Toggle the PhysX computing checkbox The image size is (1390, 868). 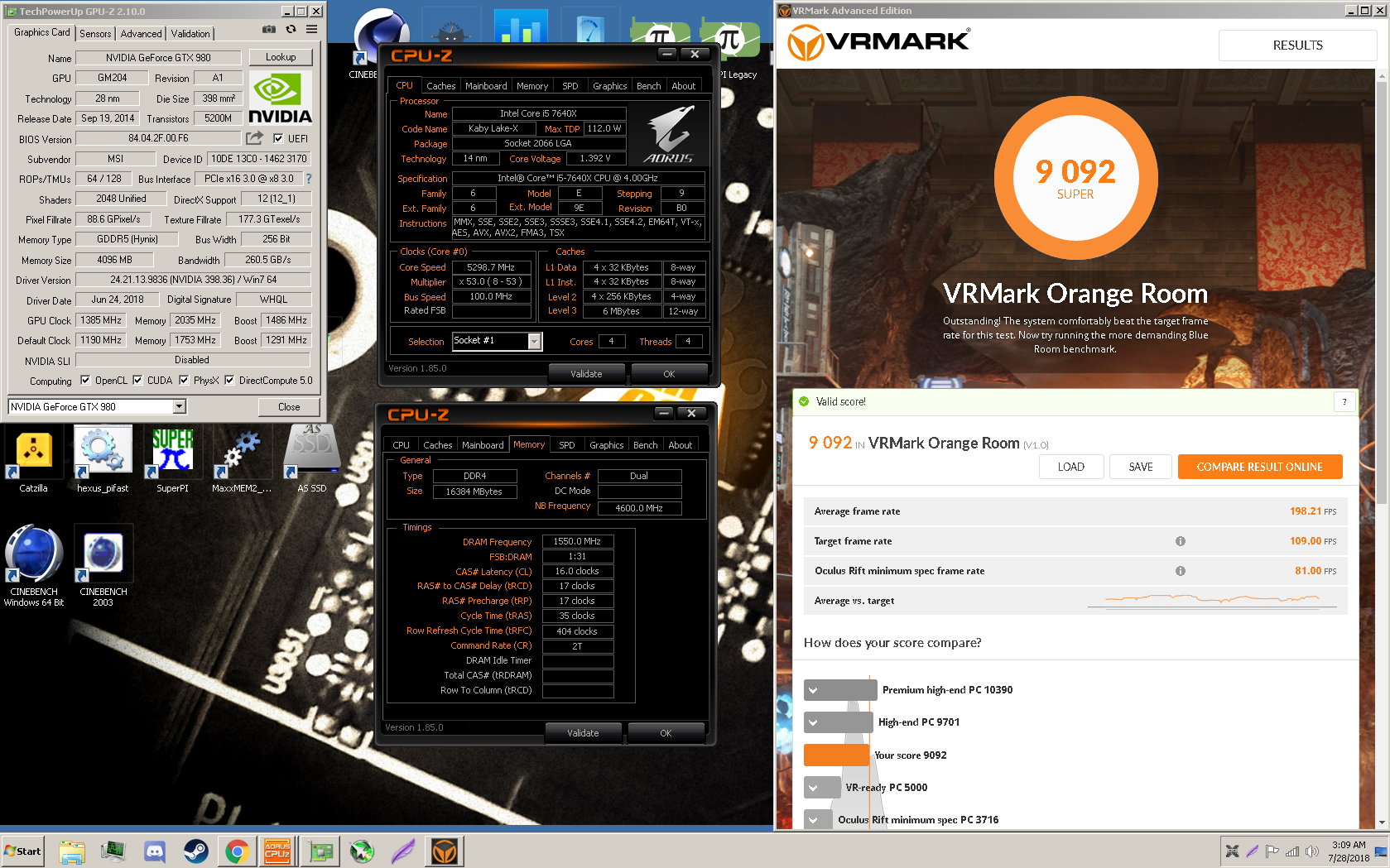184,380
